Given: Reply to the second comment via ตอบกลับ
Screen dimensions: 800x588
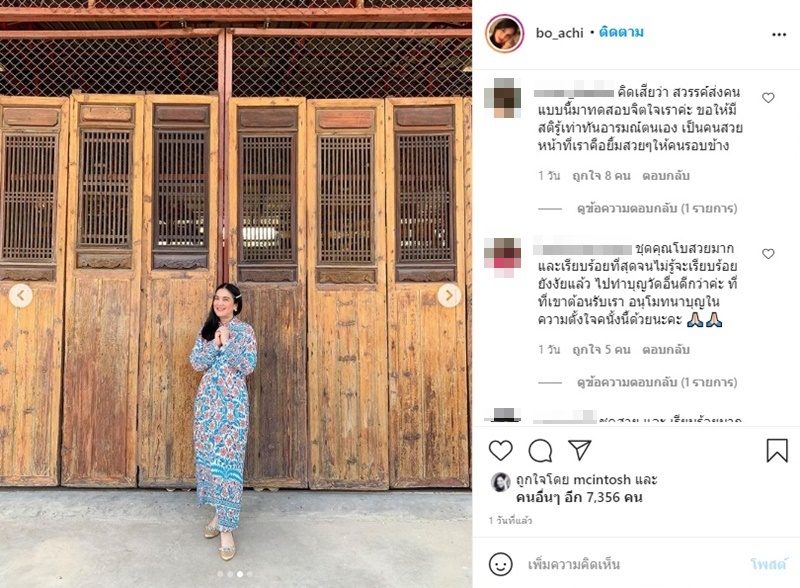Looking at the screenshot, I should (x=666, y=350).
